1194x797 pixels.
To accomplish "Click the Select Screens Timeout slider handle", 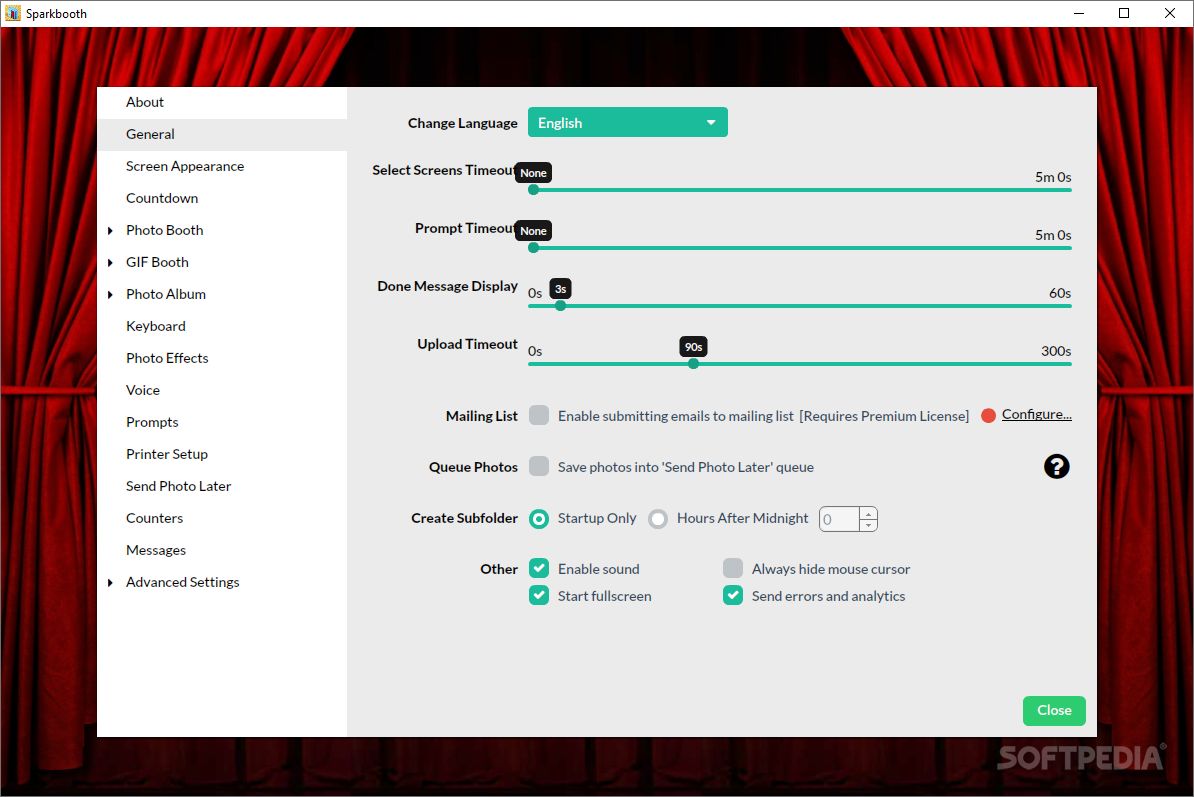I will [534, 190].
